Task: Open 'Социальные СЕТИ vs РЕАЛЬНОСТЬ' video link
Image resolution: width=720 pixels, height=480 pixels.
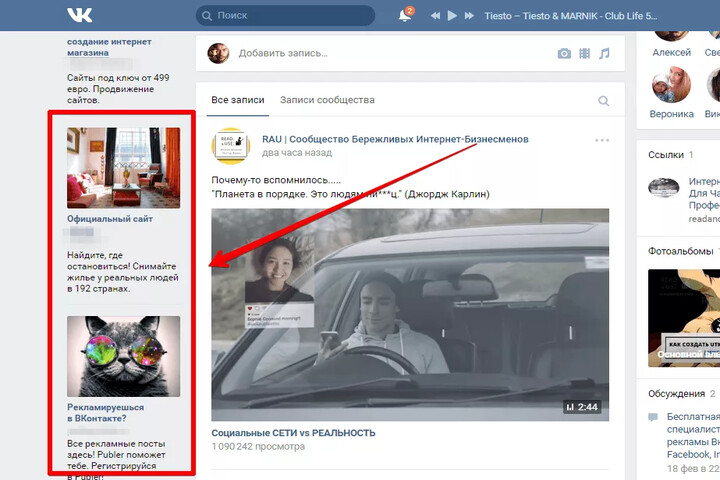Action: [293, 433]
